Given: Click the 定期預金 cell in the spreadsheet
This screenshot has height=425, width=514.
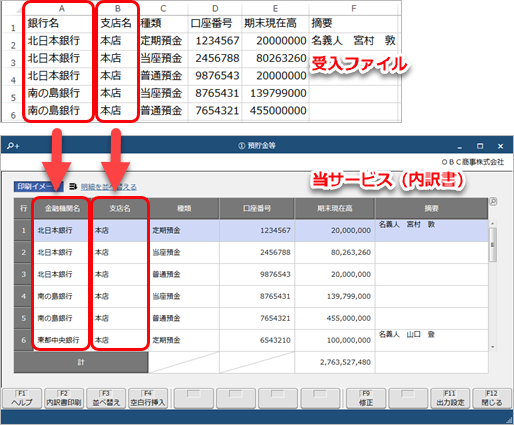Looking at the screenshot, I should coord(163,41).
